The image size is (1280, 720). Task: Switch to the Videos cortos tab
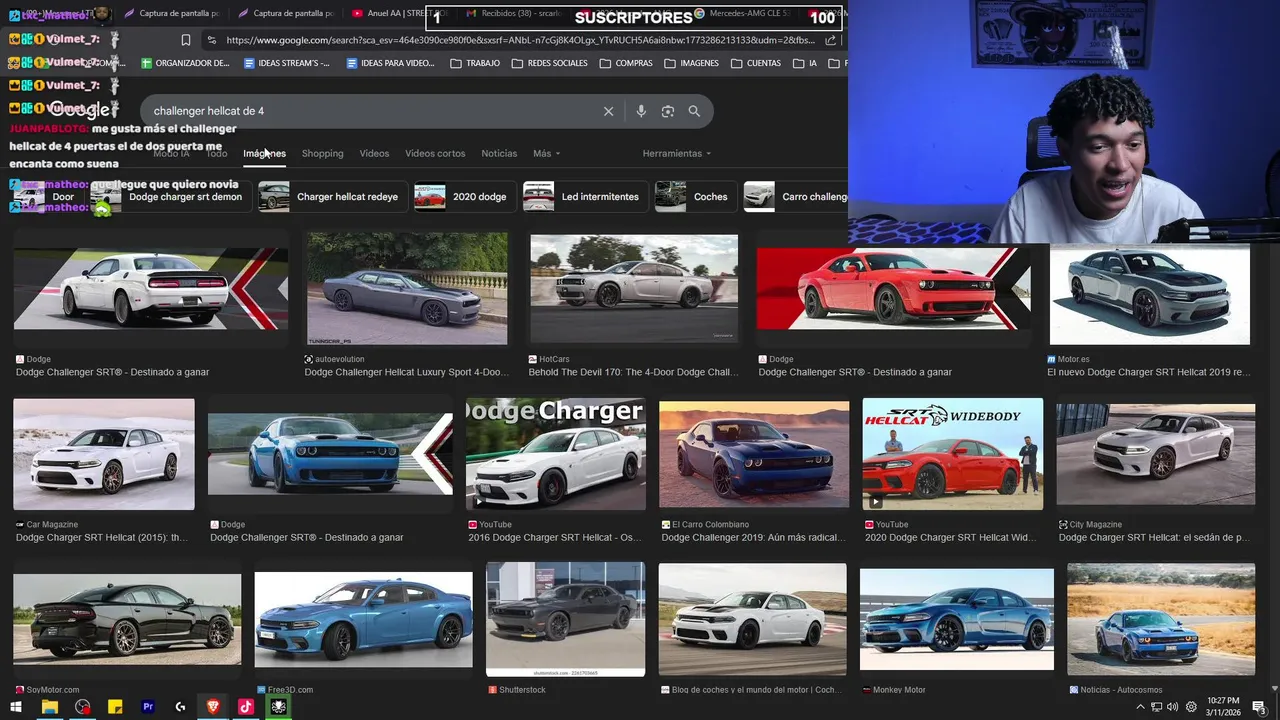(x=435, y=153)
